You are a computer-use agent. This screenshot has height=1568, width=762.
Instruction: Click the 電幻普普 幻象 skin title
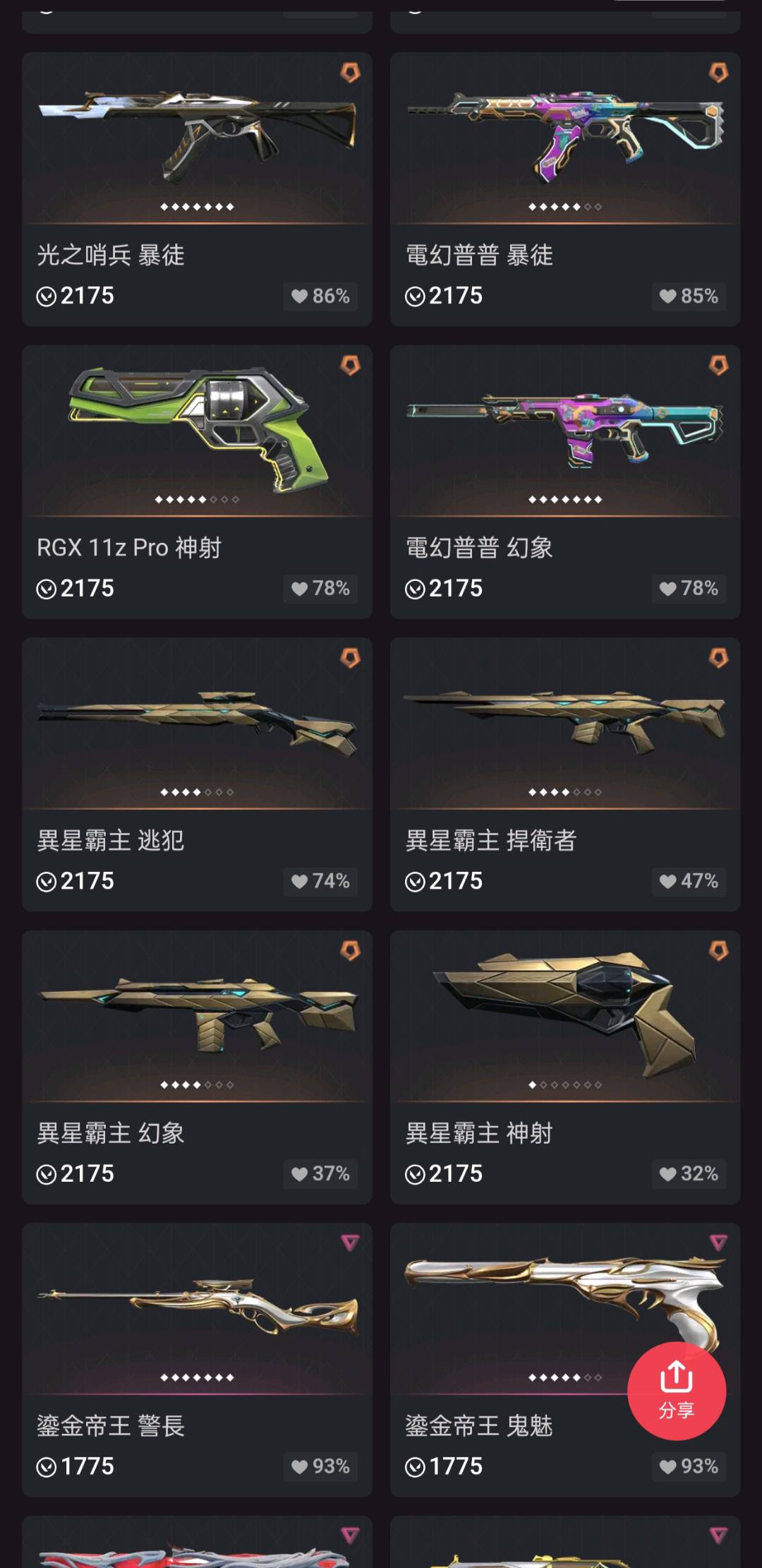[479, 547]
